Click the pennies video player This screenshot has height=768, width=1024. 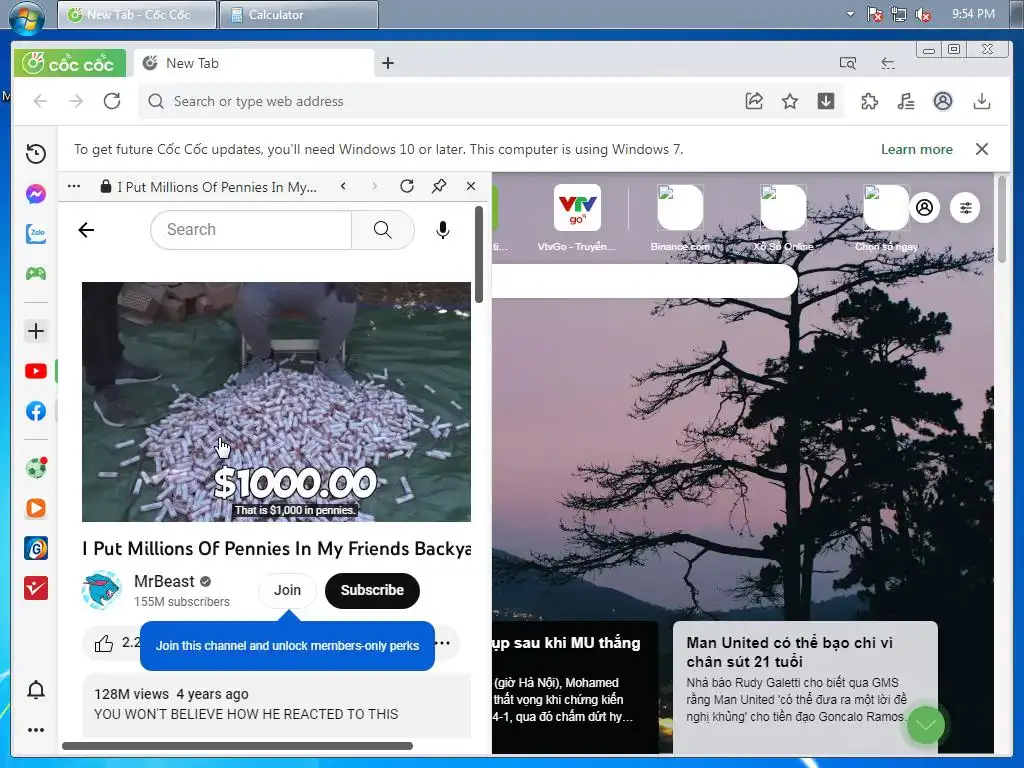(x=276, y=402)
